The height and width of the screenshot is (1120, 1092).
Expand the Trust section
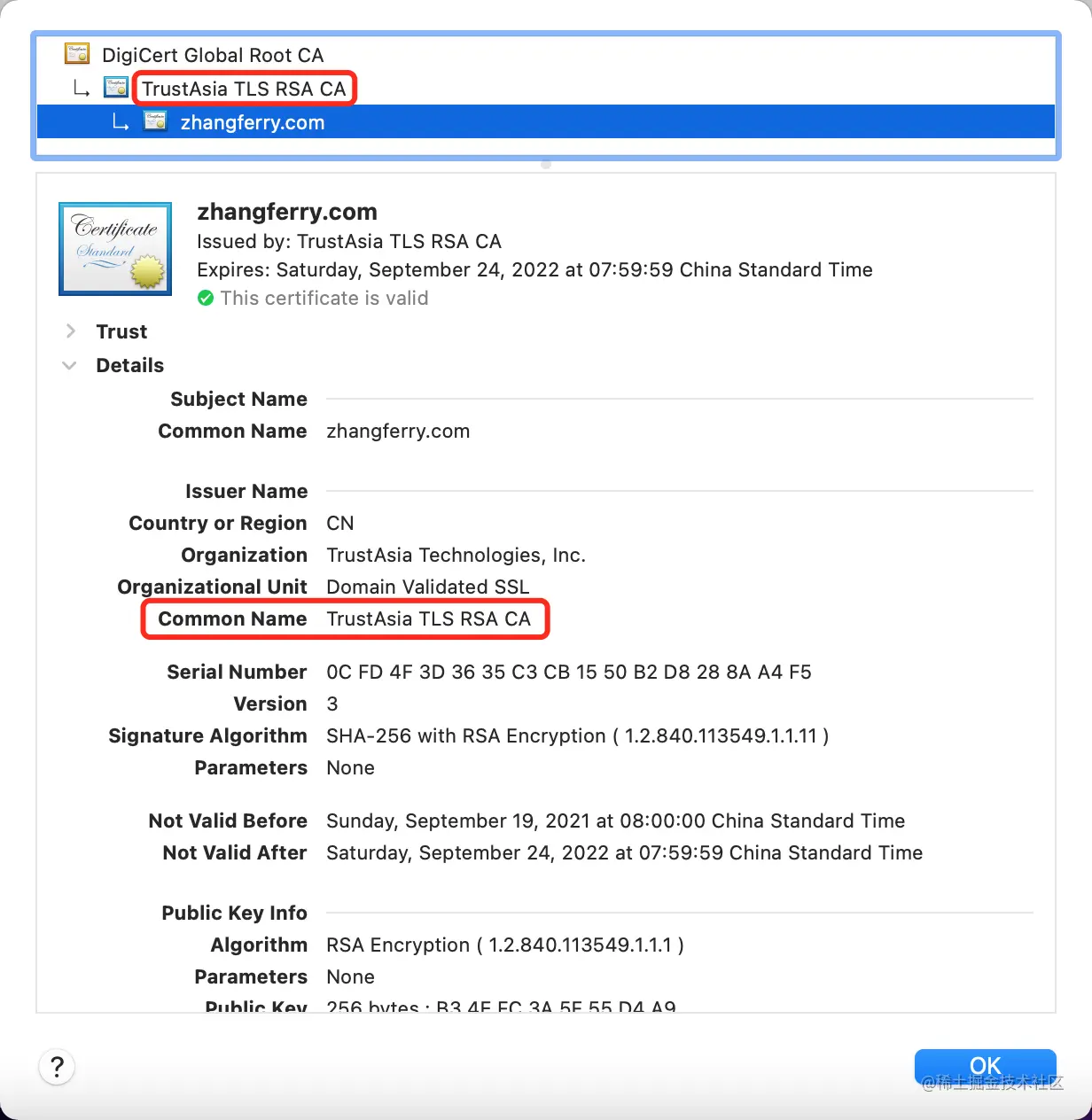coord(70,331)
